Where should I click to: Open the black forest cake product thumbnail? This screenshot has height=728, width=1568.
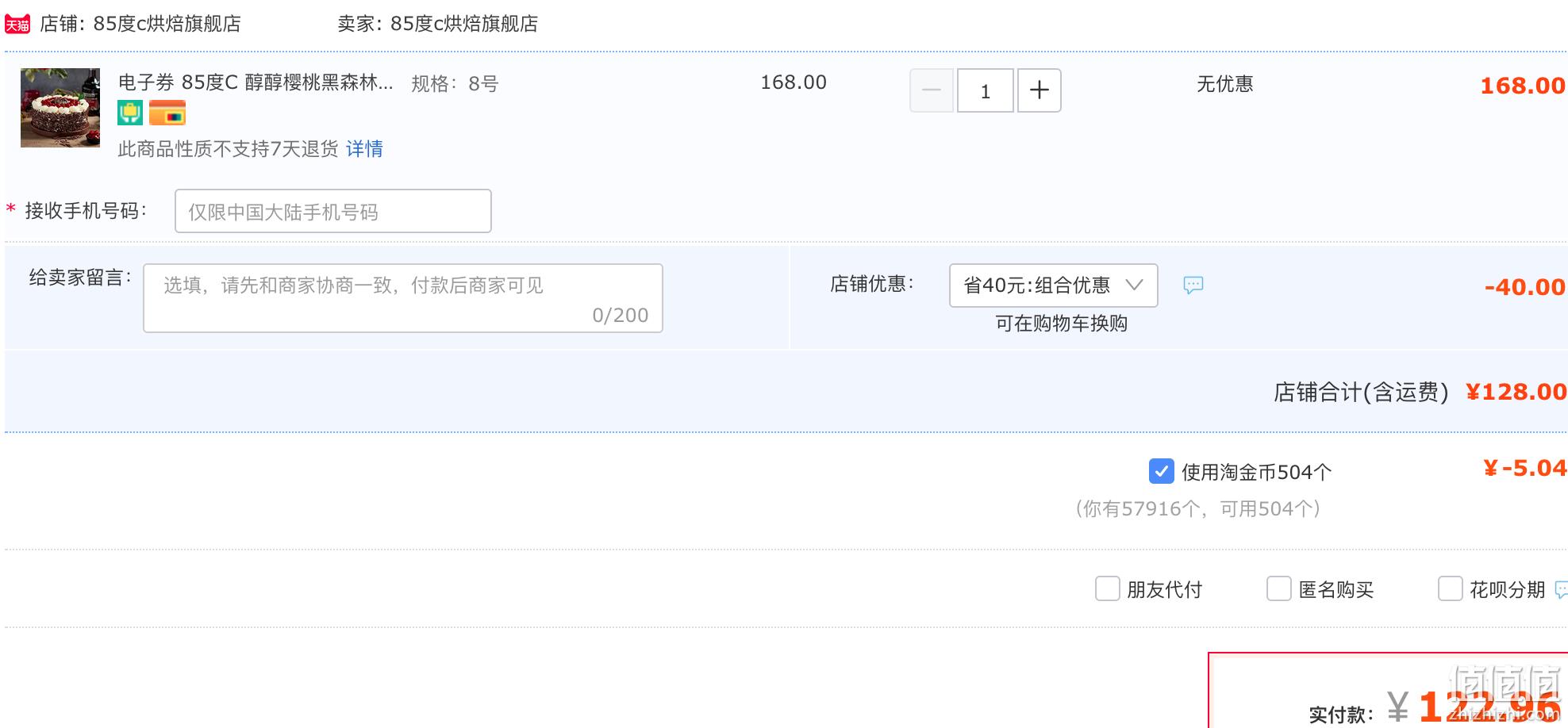click(60, 108)
